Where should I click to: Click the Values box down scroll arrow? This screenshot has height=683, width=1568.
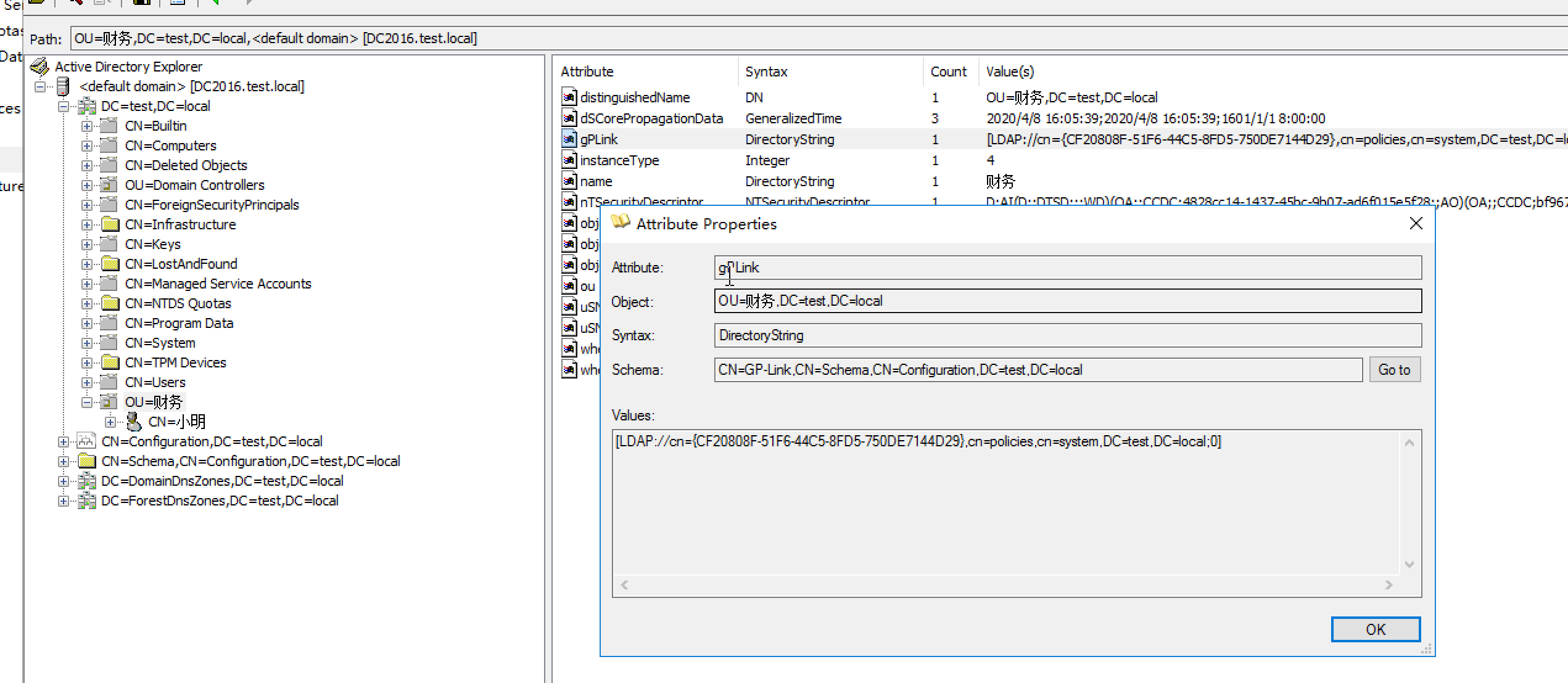tap(1409, 564)
